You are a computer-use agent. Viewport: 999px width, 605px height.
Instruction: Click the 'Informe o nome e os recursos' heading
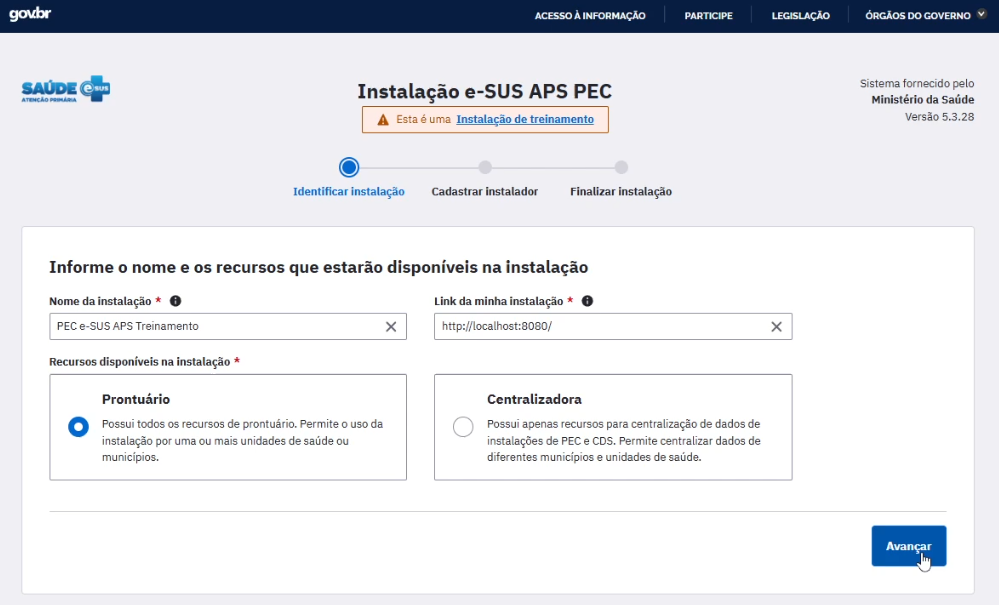(x=319, y=267)
